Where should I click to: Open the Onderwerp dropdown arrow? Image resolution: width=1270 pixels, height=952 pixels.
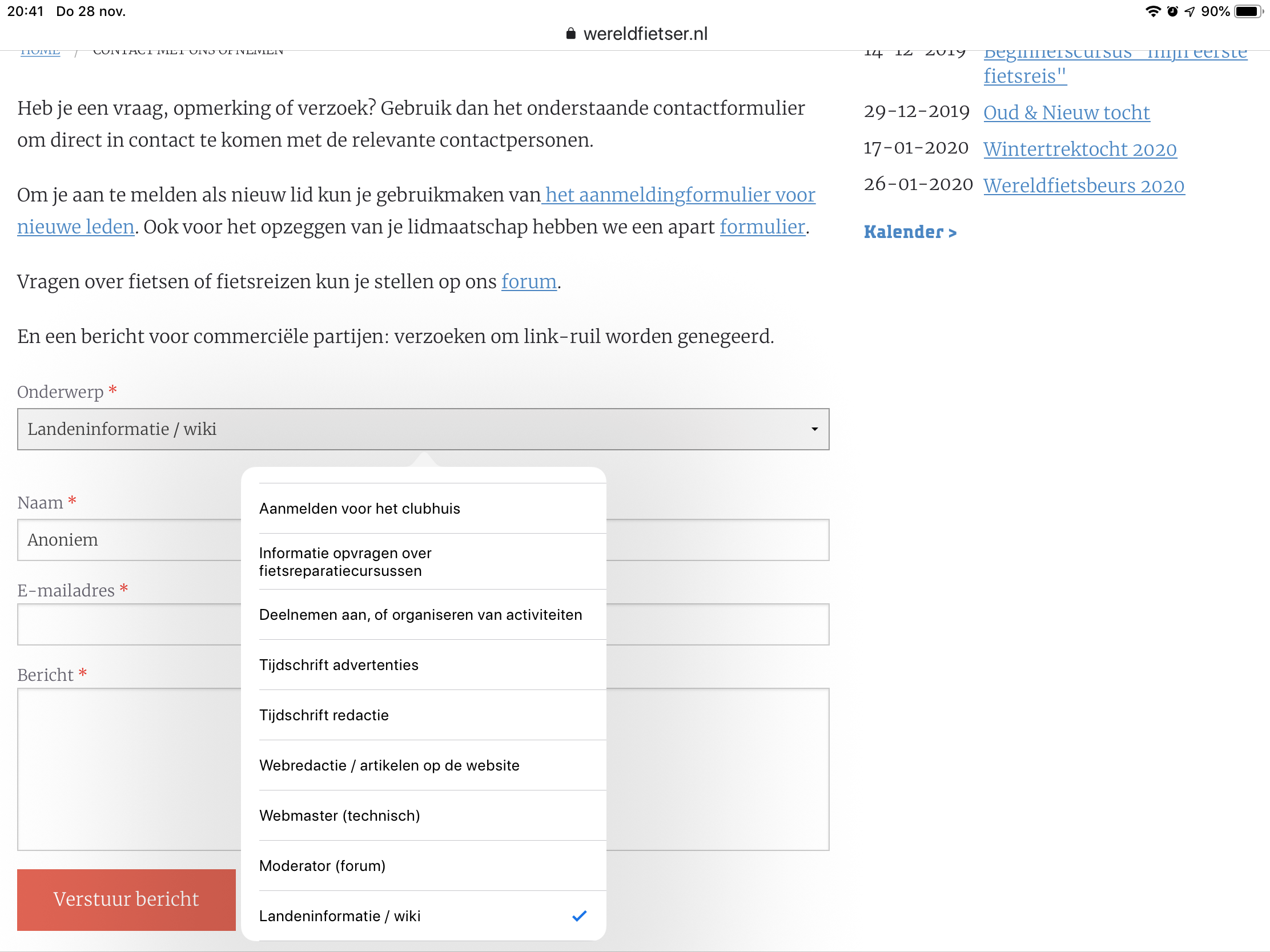pyautogui.click(x=814, y=429)
